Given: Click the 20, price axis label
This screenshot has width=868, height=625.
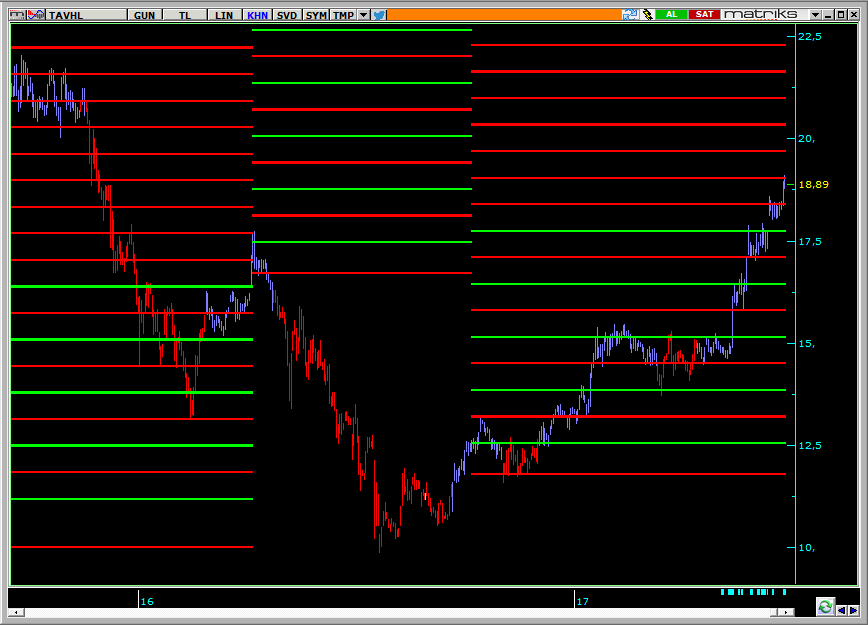Looking at the screenshot, I should [x=807, y=138].
